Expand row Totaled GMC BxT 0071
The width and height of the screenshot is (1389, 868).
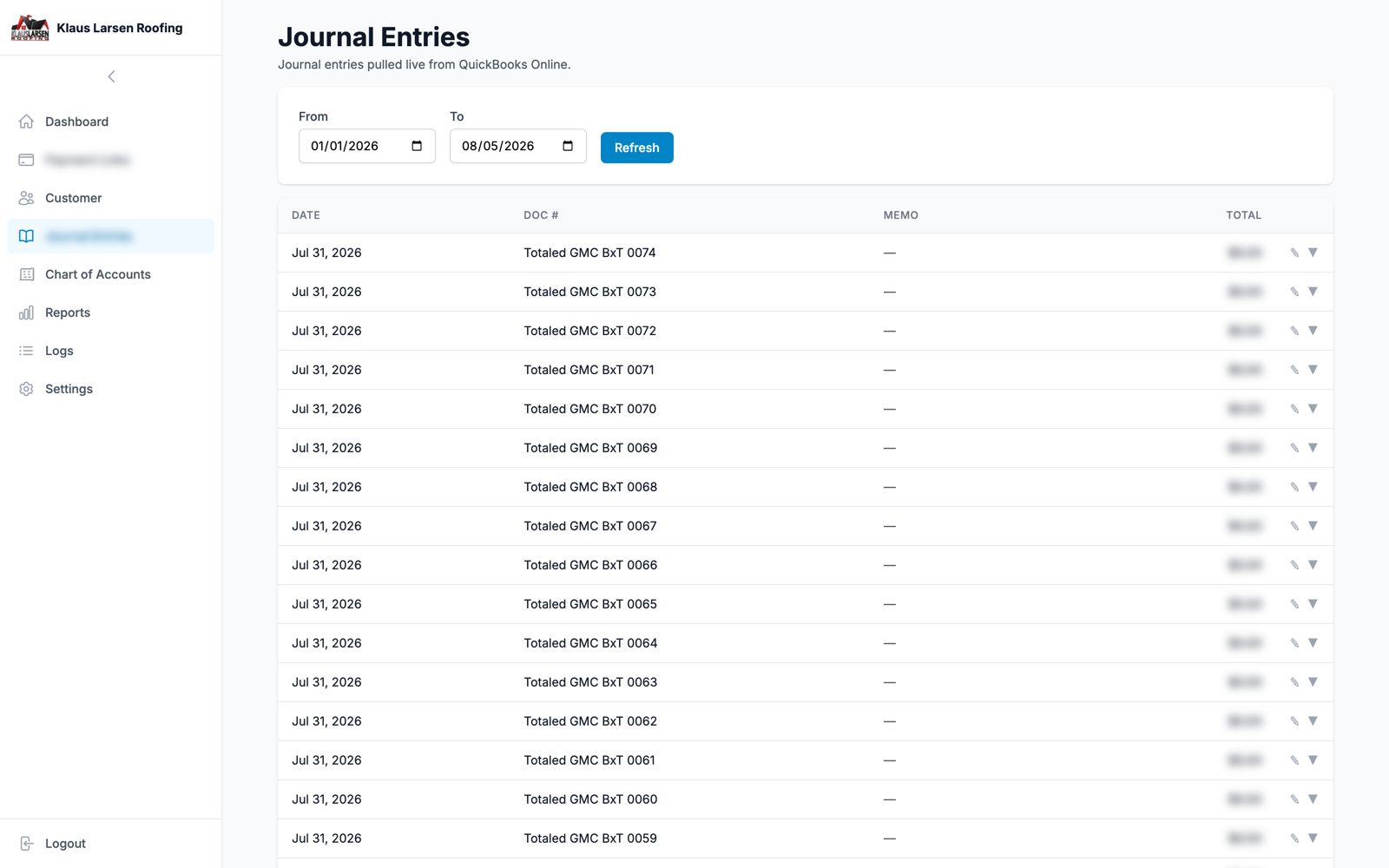(x=1313, y=370)
